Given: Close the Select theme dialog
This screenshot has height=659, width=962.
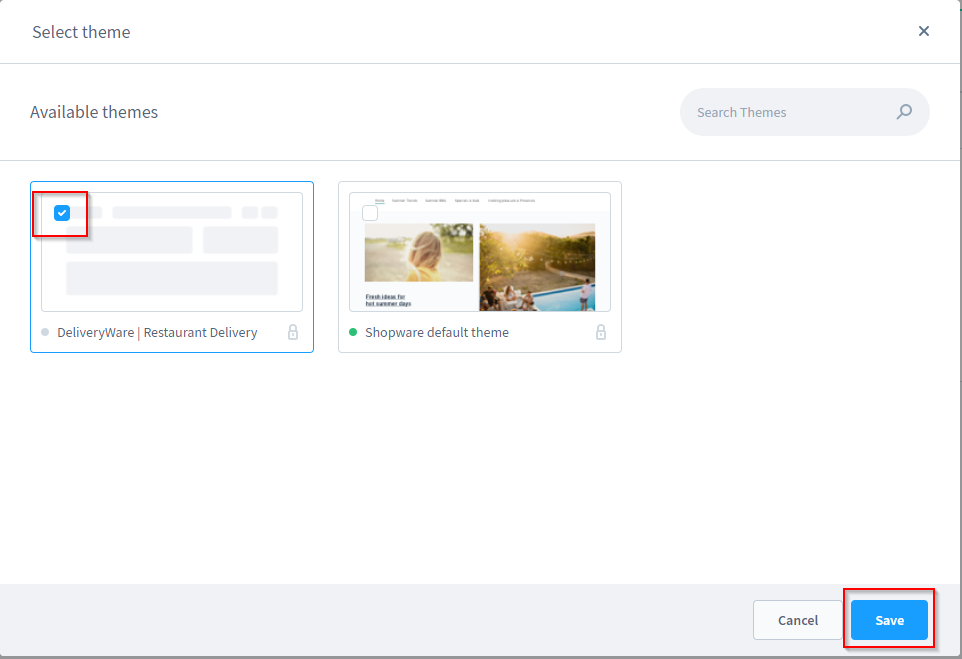Looking at the screenshot, I should [x=924, y=31].
